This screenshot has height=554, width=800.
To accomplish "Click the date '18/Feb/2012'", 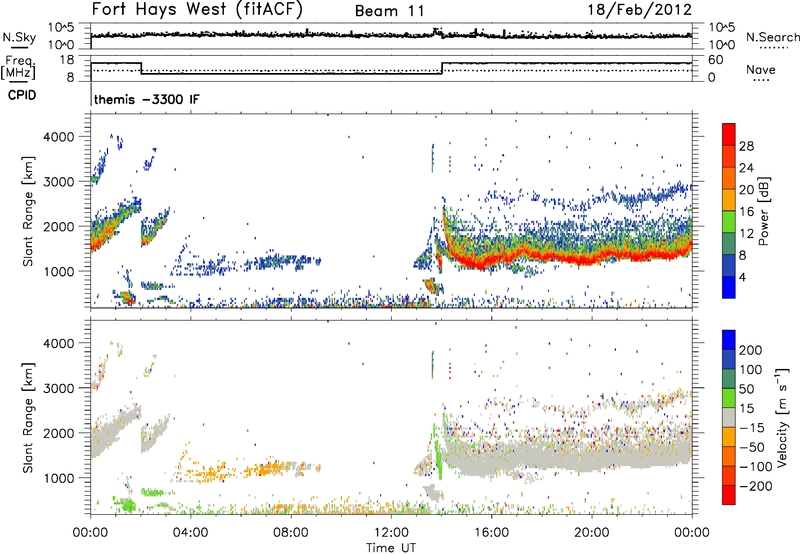I will tap(640, 10).
